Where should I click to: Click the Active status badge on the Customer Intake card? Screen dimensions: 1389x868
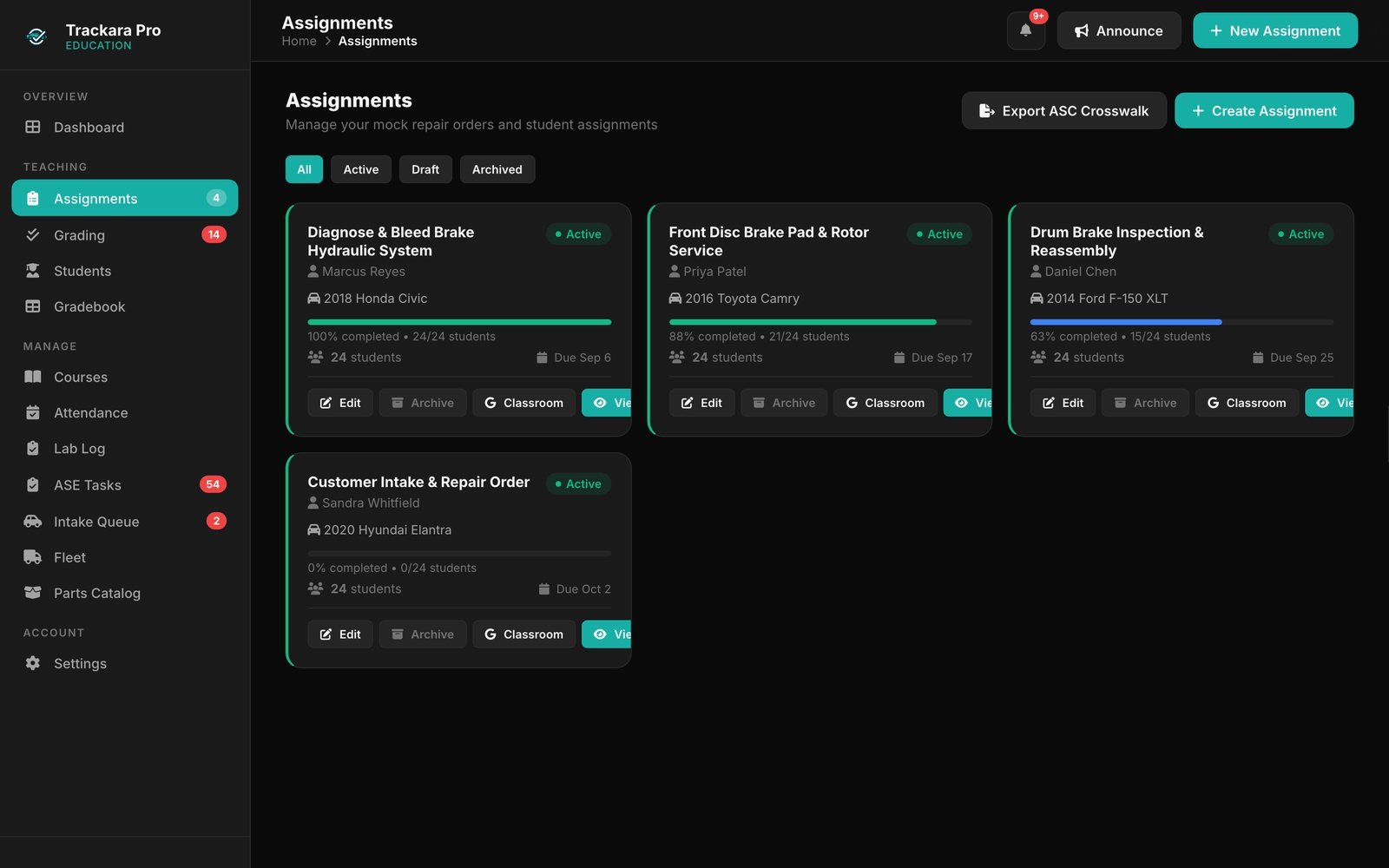(x=579, y=483)
